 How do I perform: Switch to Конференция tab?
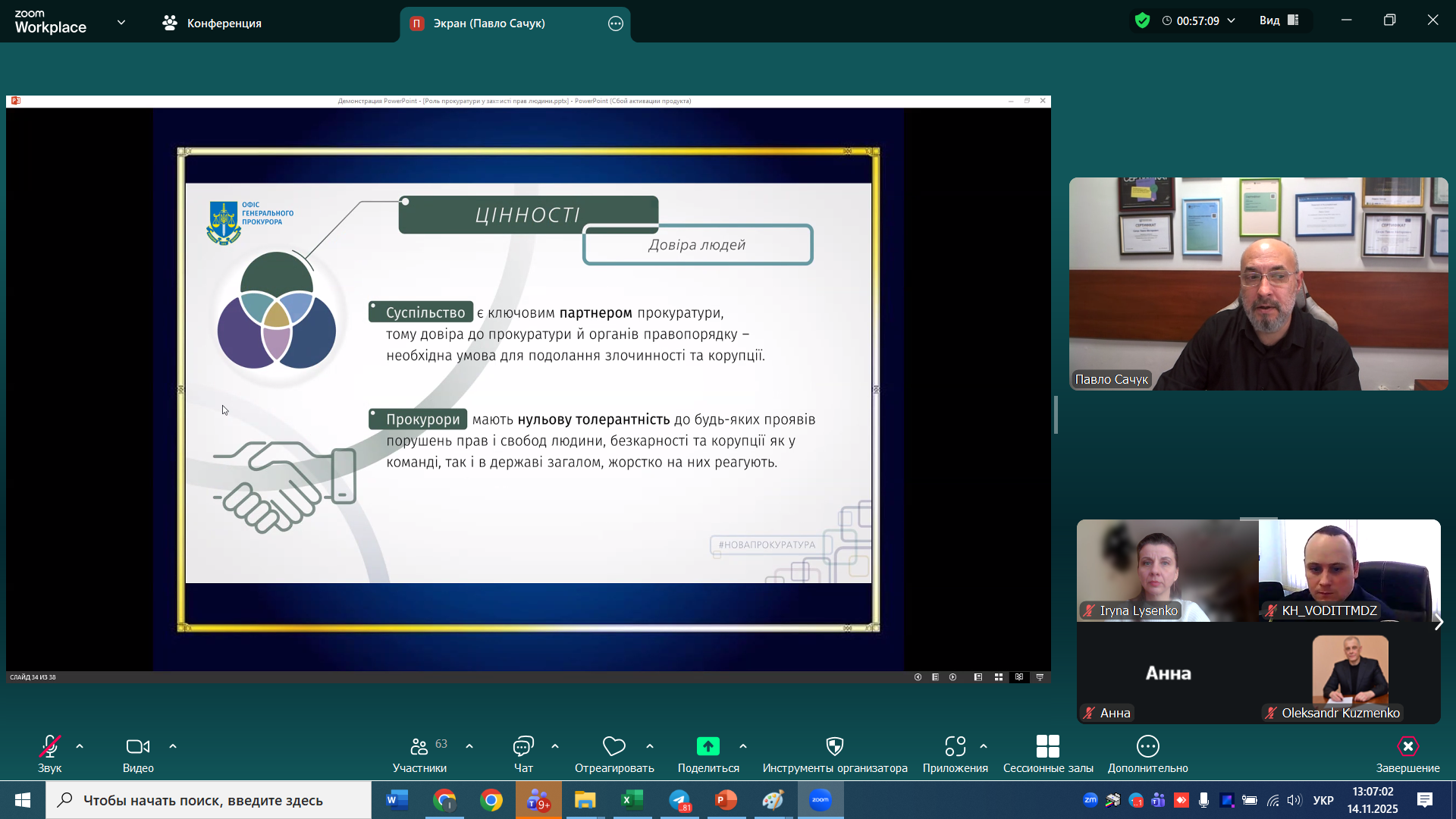click(x=212, y=24)
